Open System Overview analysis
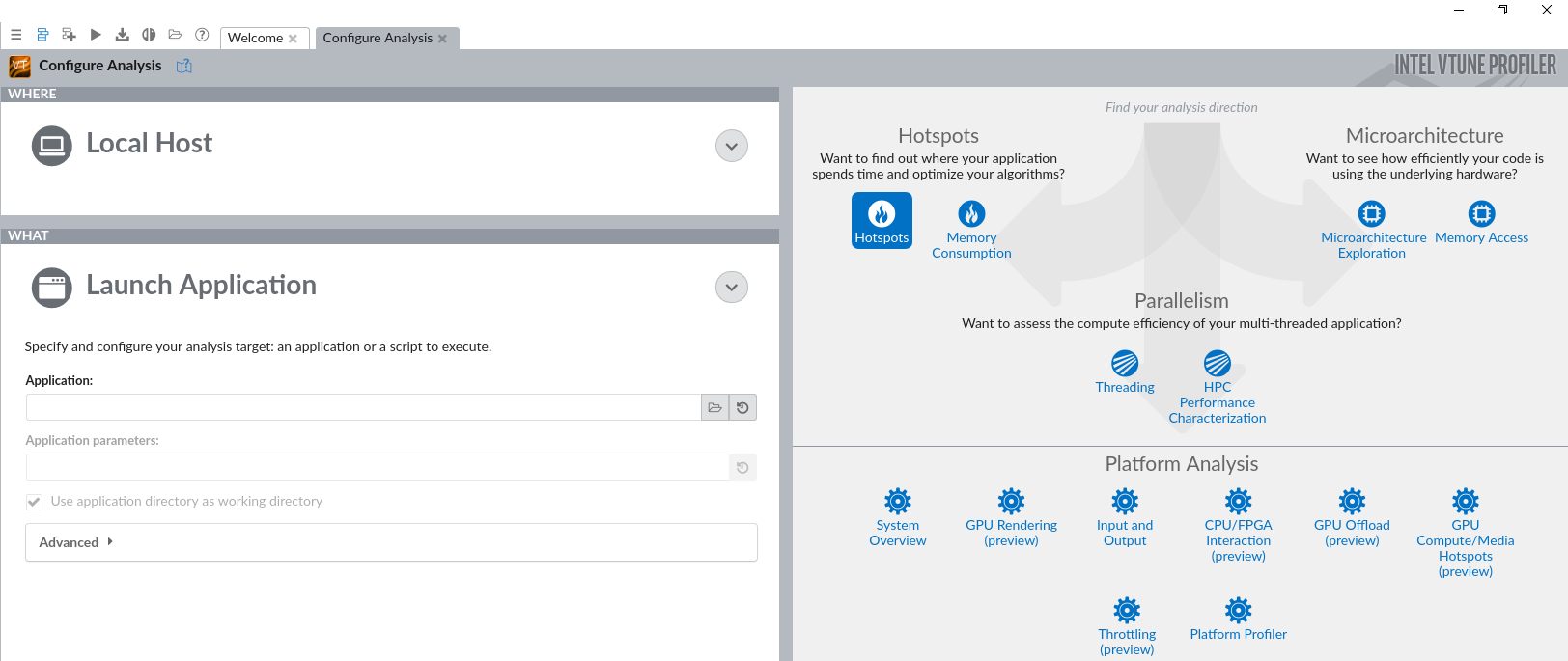This screenshot has width=1568, height=661. point(898,517)
